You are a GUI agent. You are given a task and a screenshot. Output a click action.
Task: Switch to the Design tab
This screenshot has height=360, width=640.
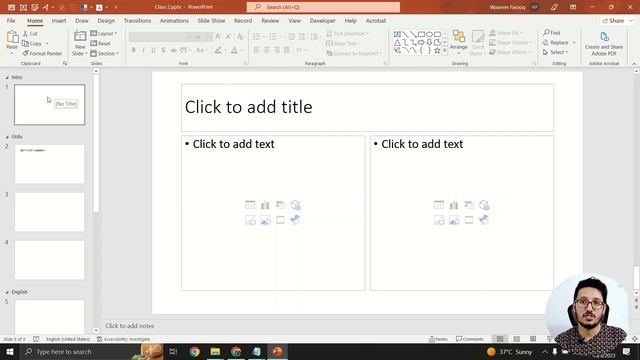pos(106,20)
